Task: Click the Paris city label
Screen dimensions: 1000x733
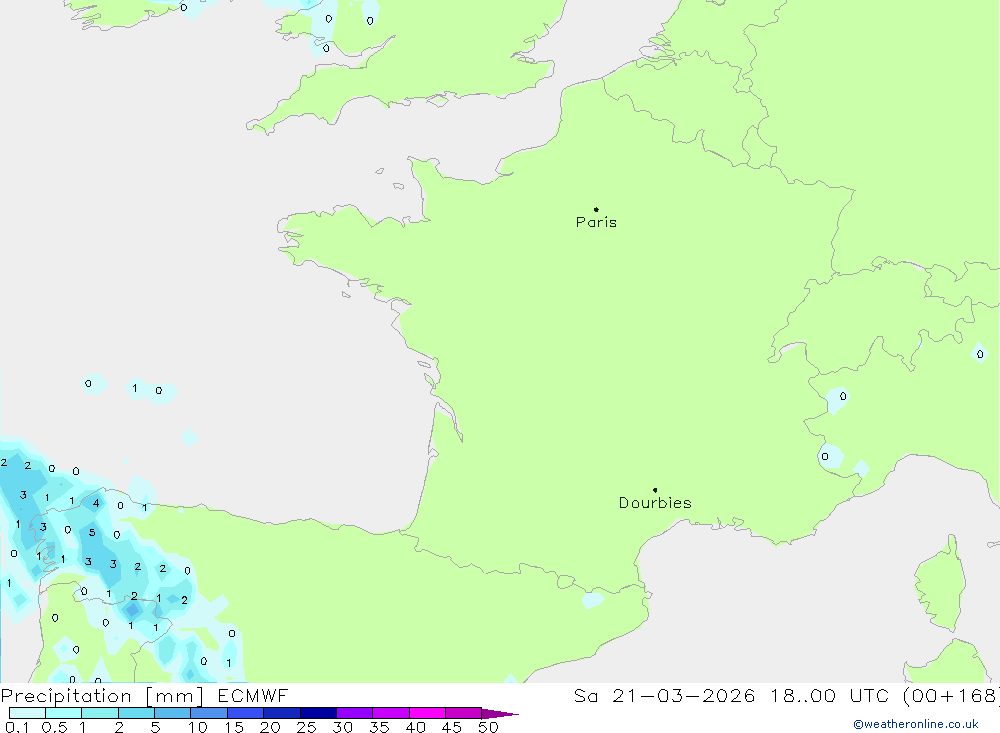Action: click(596, 222)
